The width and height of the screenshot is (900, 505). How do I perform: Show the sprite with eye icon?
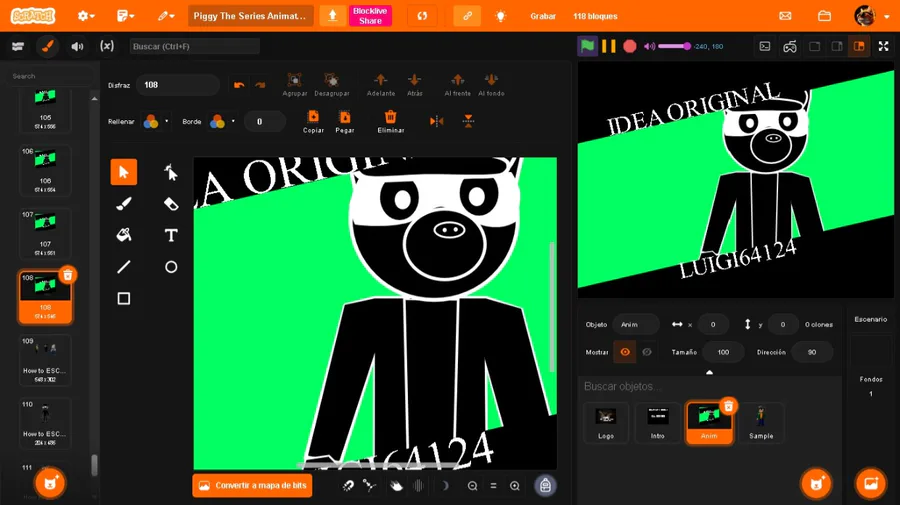pyautogui.click(x=625, y=352)
